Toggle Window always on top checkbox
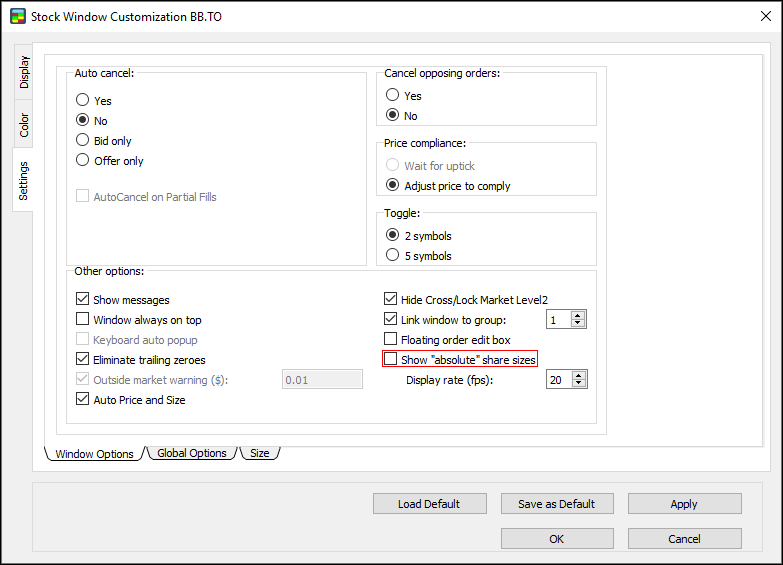 [x=83, y=320]
